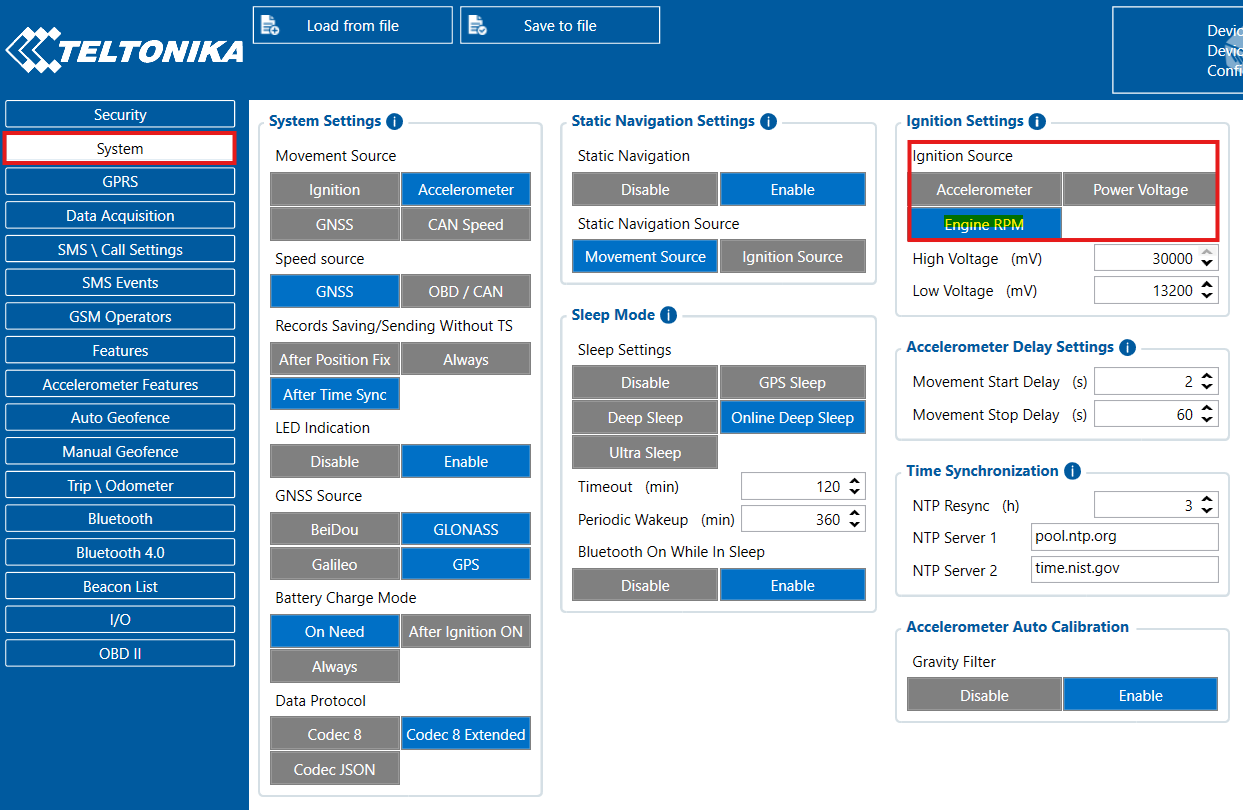The height and width of the screenshot is (810, 1243).
Task: Enable Ultra Sleep mode
Action: click(644, 453)
